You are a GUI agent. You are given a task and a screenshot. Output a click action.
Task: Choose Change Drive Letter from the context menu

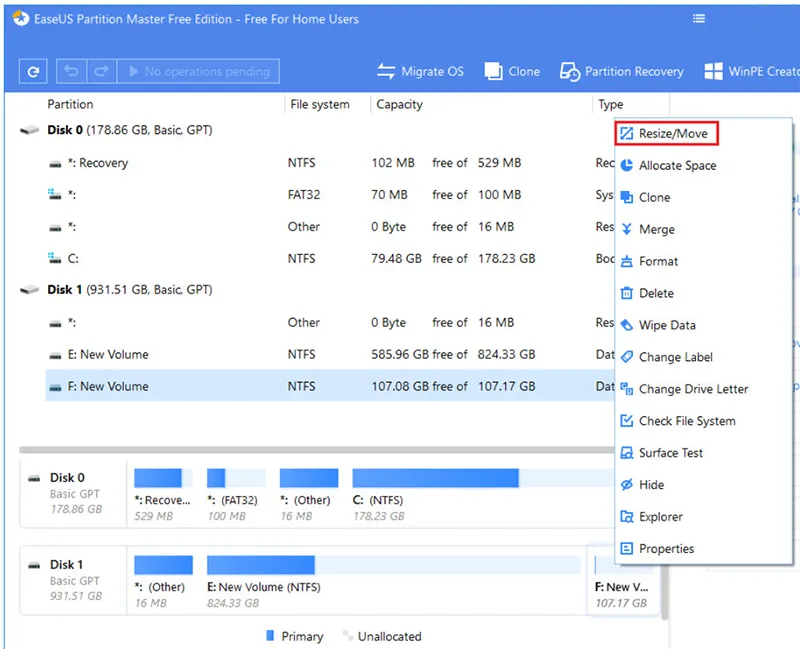[x=704, y=389]
